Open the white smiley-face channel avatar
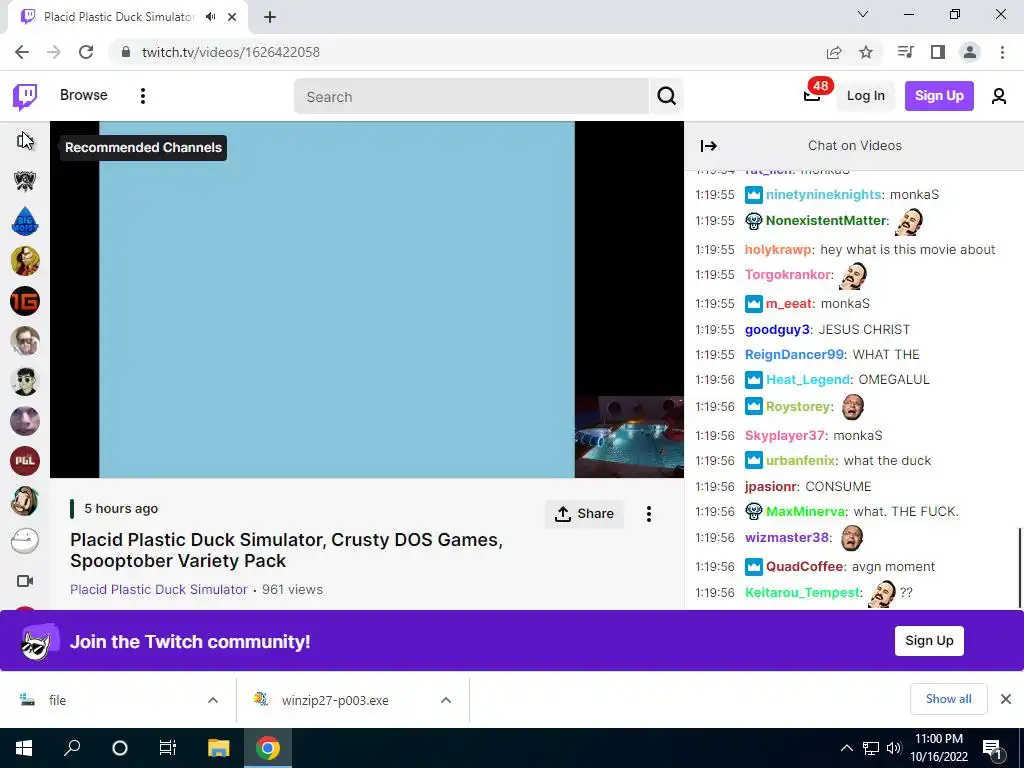The width and height of the screenshot is (1024, 768). [25, 541]
